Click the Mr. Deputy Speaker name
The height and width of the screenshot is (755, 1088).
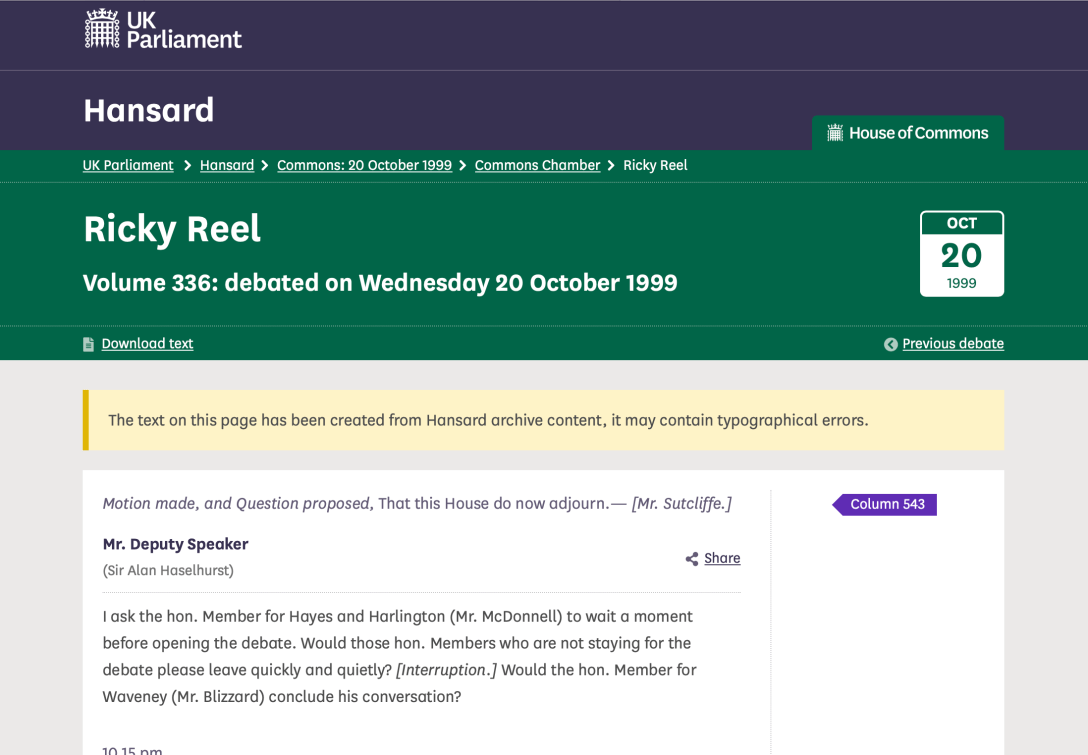point(175,544)
